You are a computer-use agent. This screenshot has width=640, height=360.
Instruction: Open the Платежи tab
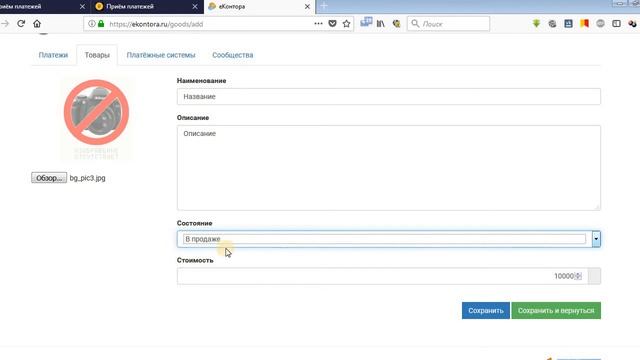(53, 55)
